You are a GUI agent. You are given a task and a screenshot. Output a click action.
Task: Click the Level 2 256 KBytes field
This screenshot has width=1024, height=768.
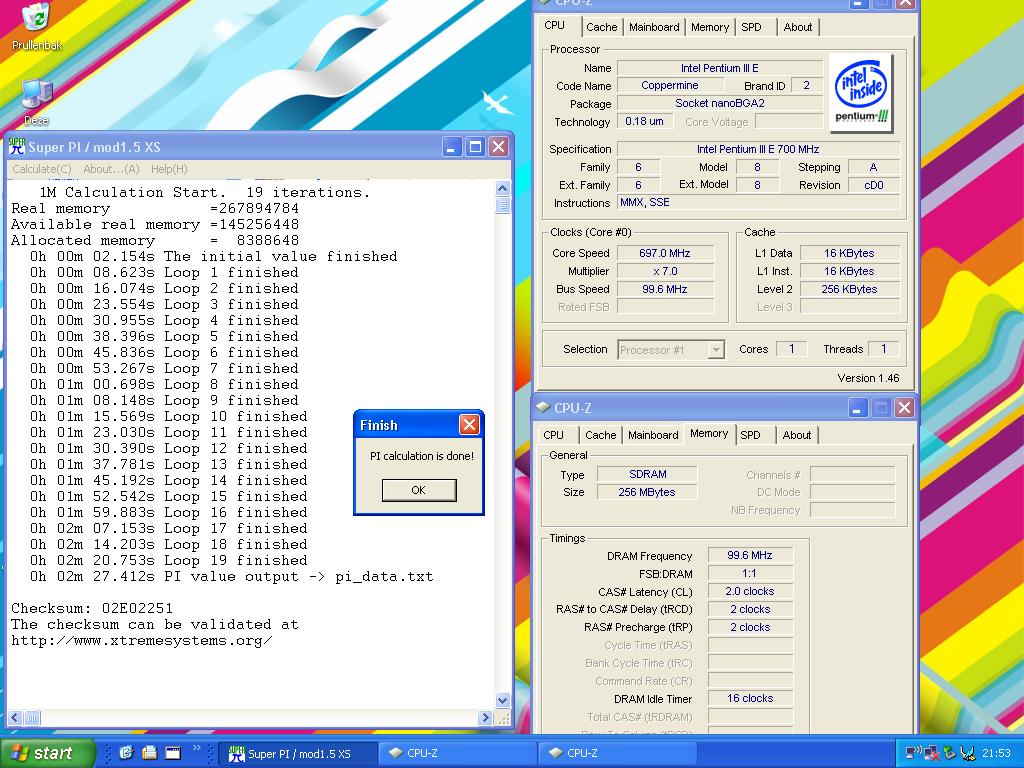click(x=849, y=289)
